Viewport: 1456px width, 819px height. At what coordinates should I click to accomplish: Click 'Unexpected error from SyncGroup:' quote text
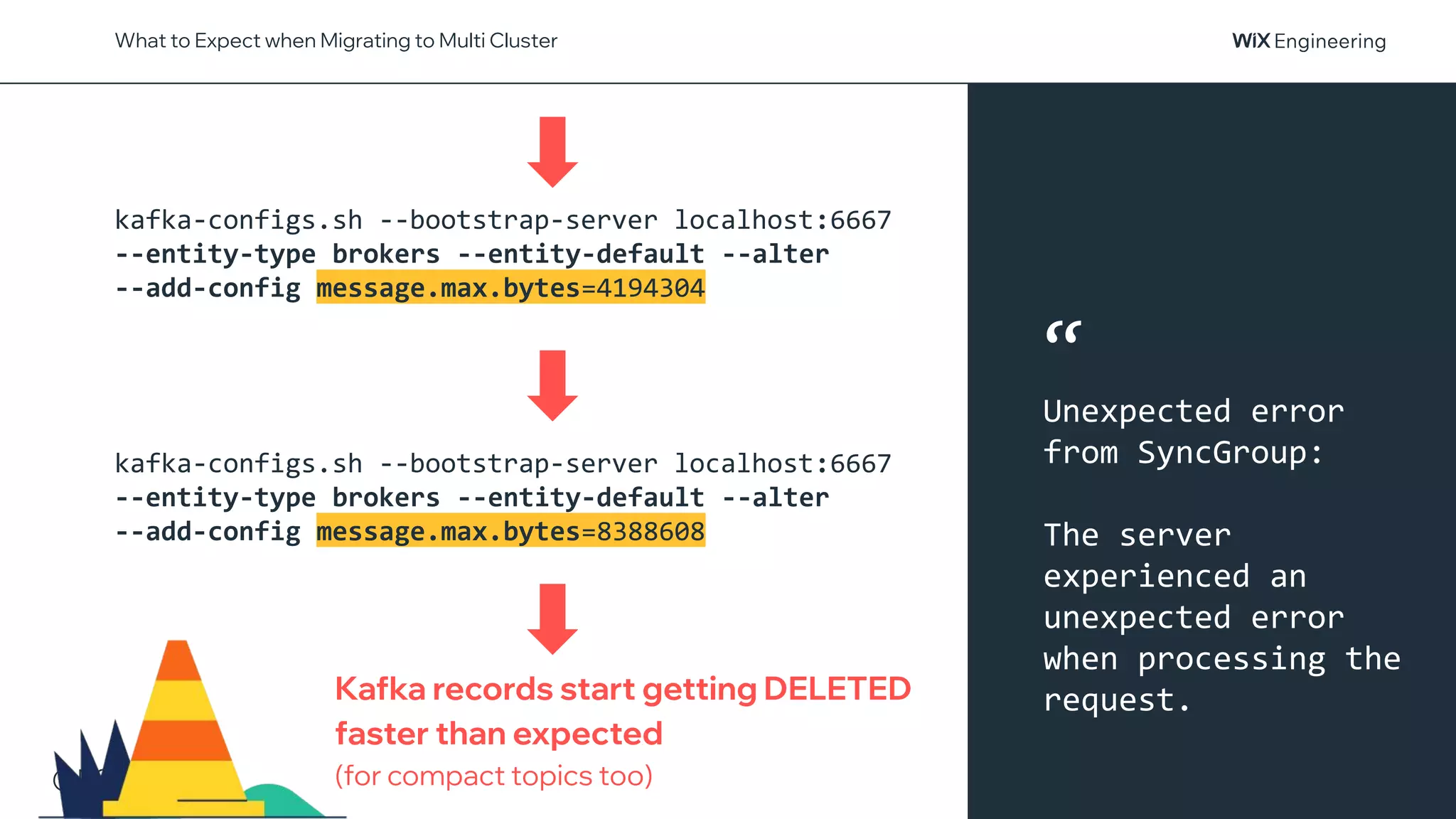pyautogui.click(x=1194, y=432)
